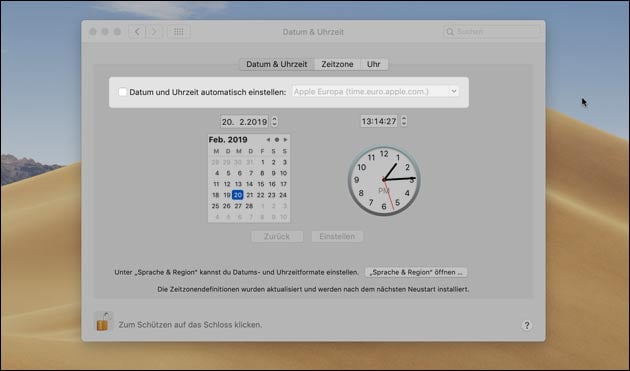Click the 'Zum Schützen auf das Schloss klicken' text
630x371 pixels.
coord(190,325)
